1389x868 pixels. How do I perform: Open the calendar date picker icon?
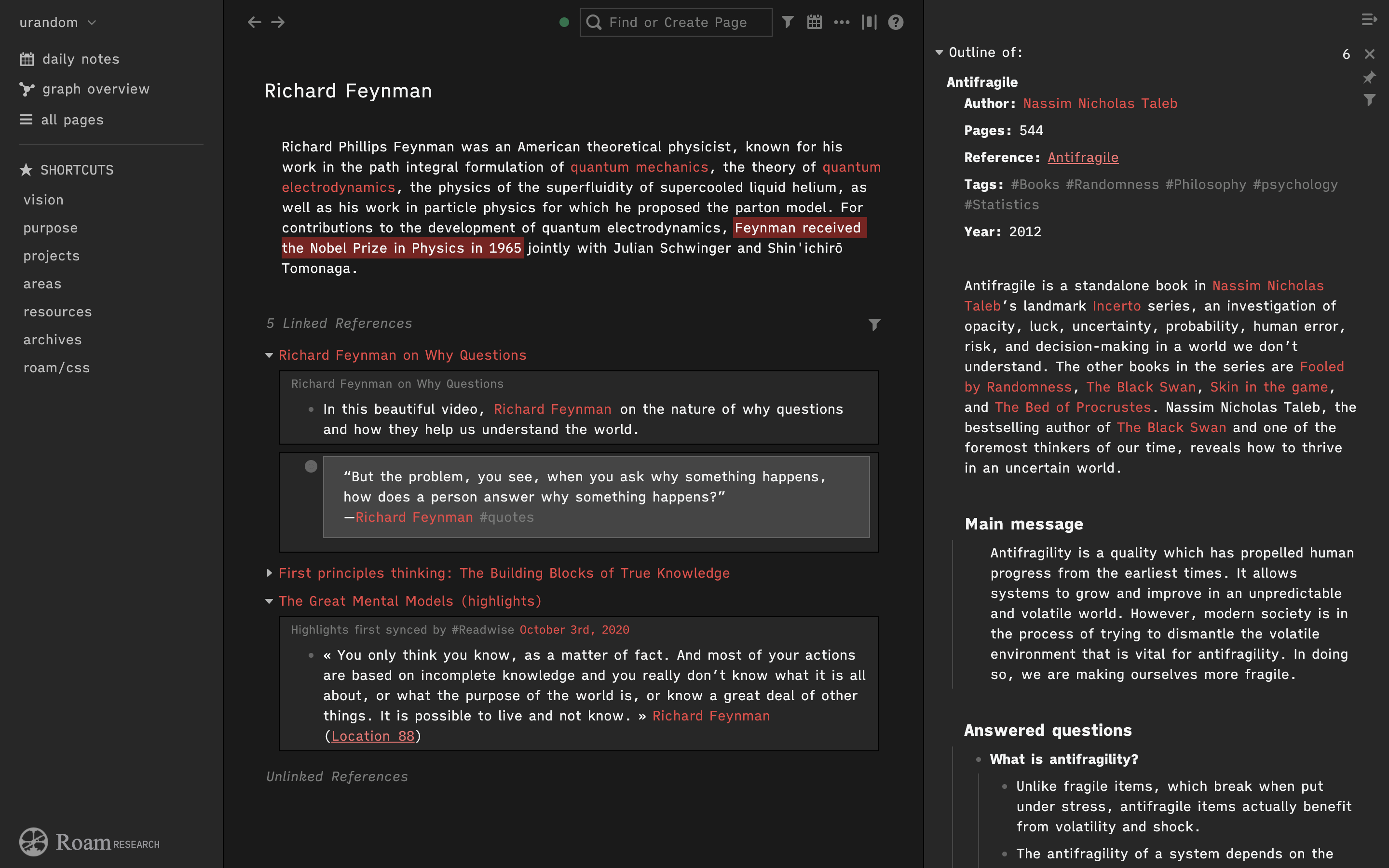pos(815,22)
